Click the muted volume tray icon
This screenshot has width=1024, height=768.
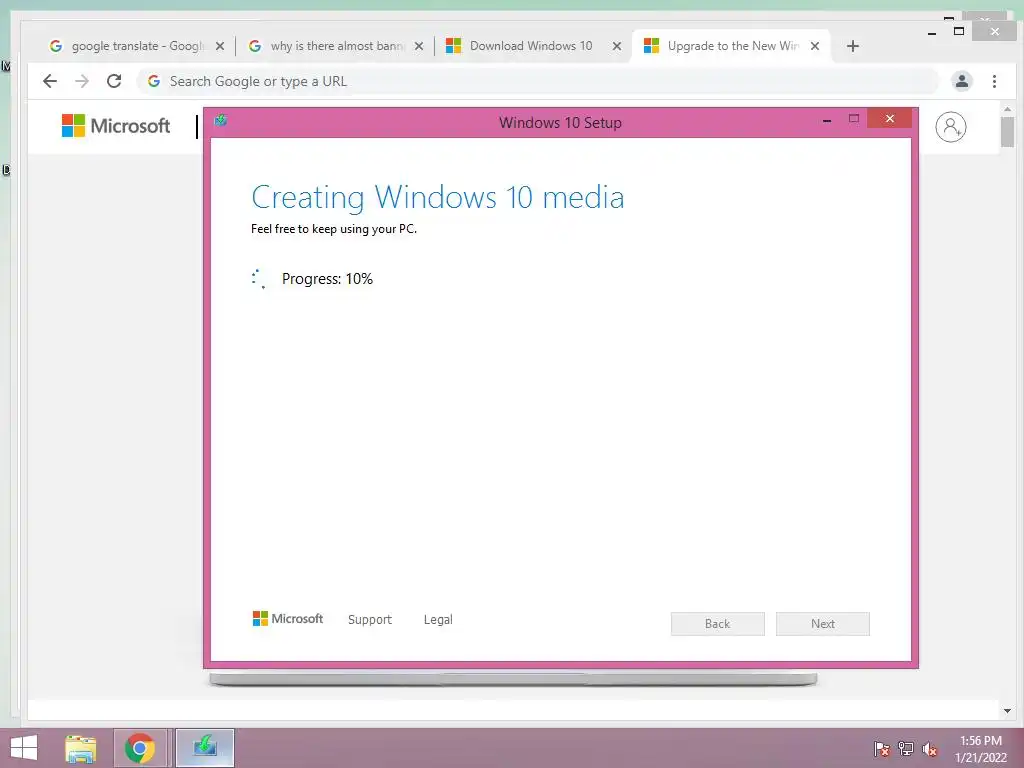point(930,749)
